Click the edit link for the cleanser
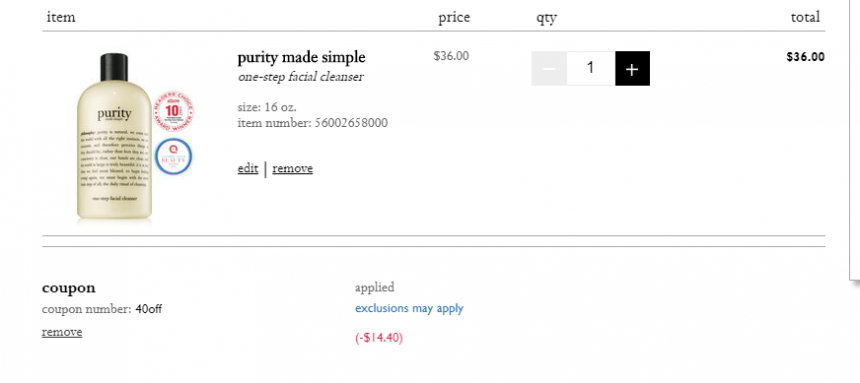860x383 pixels. coord(248,168)
